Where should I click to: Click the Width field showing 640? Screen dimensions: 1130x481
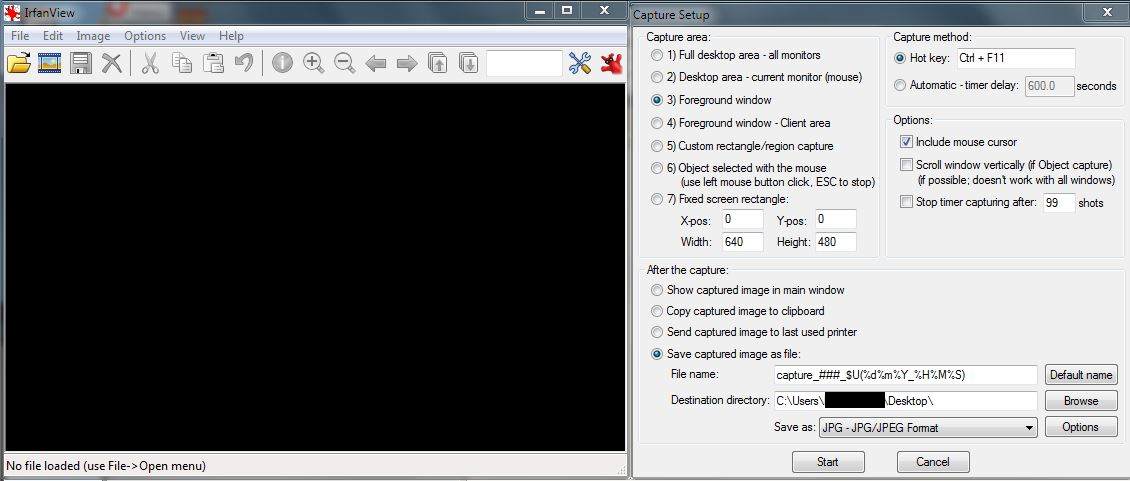click(742, 242)
